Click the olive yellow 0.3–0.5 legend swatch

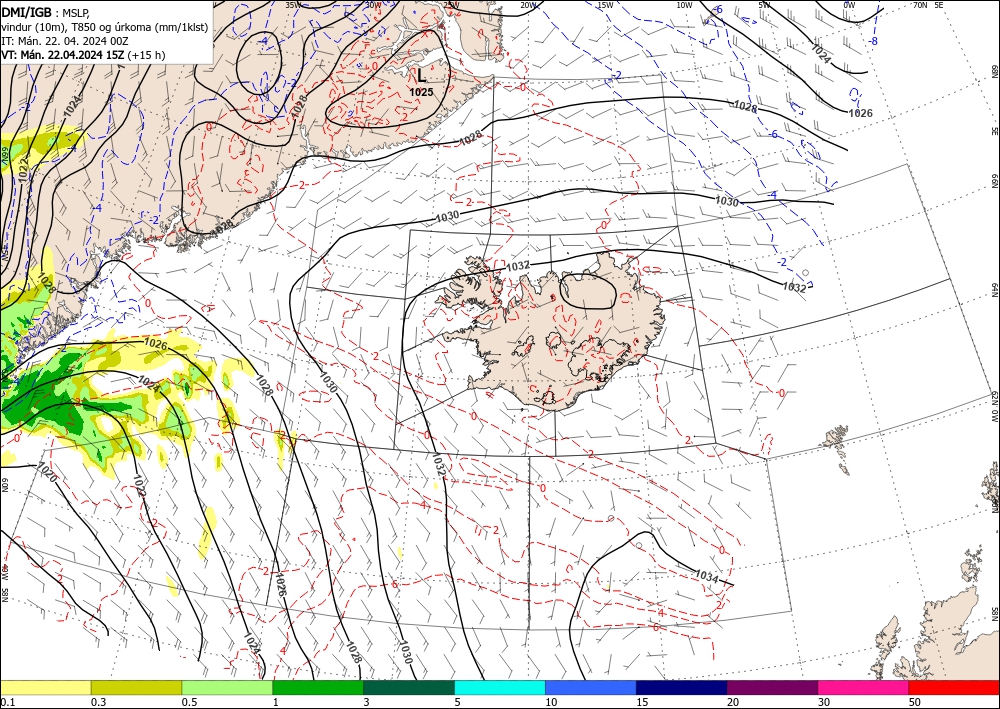pyautogui.click(x=136, y=687)
